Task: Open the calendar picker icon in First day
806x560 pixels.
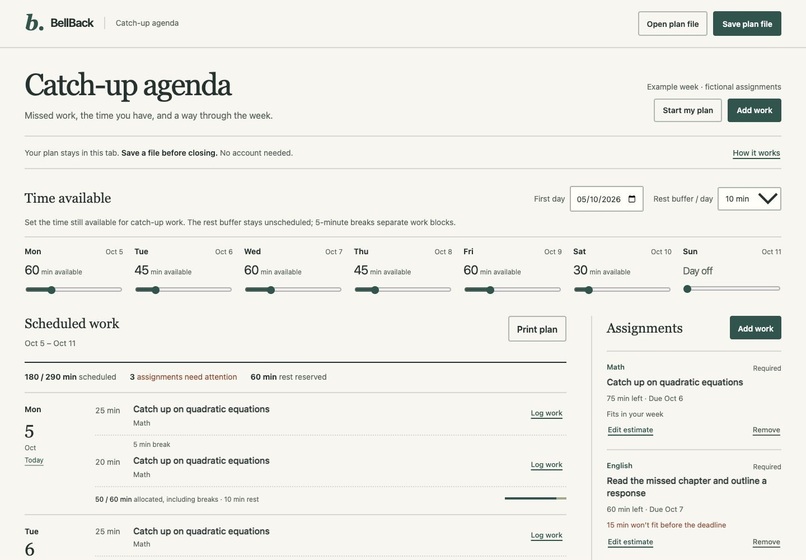Action: [x=632, y=199]
